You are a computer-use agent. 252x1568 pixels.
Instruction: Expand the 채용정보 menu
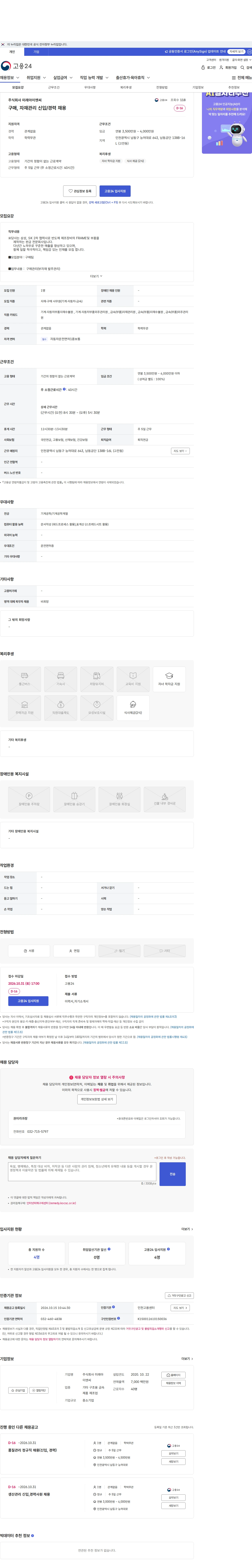coord(10,78)
